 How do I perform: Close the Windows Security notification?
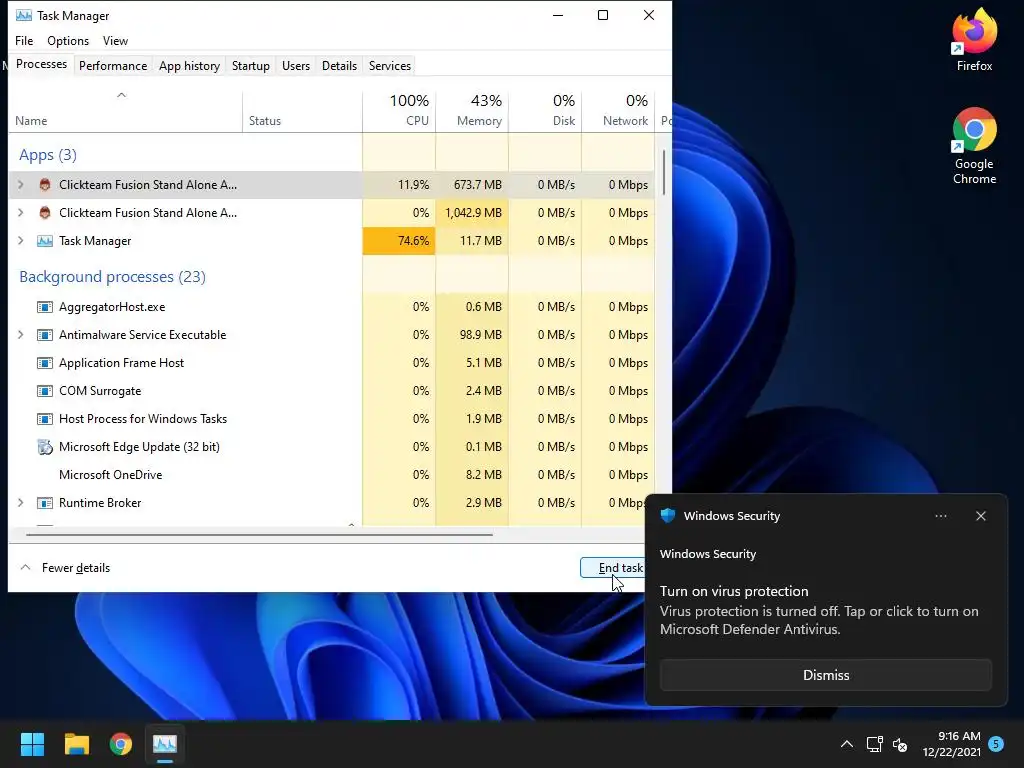click(x=981, y=516)
